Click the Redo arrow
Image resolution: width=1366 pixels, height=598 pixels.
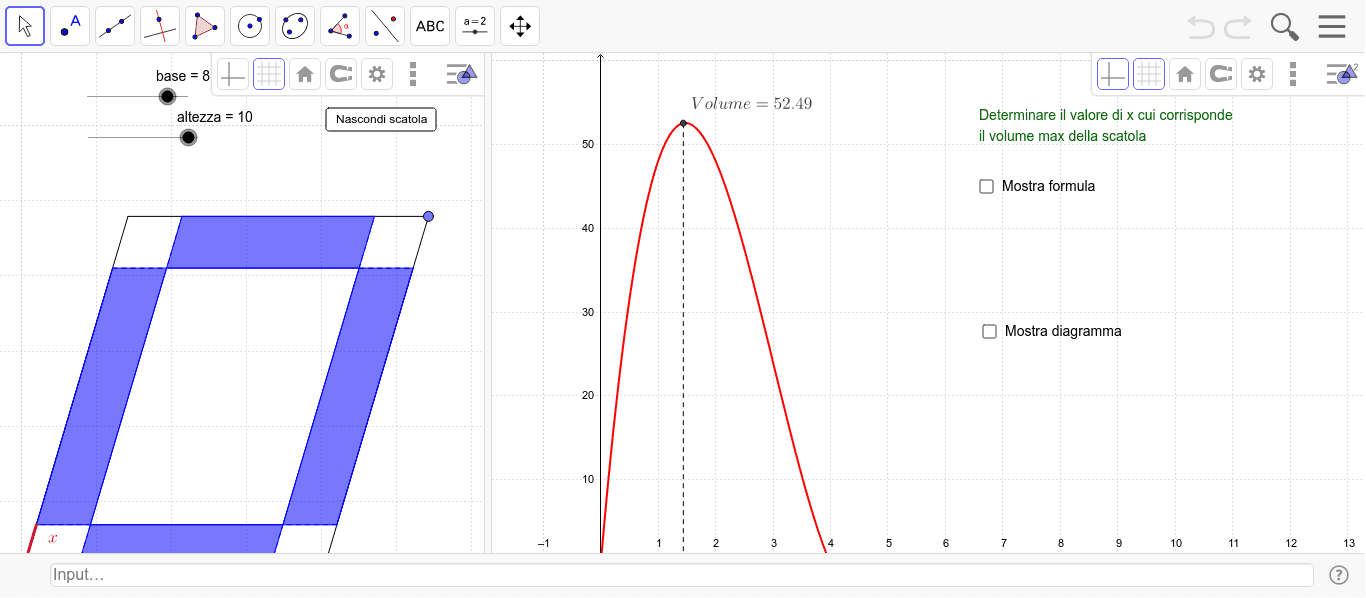click(1238, 27)
